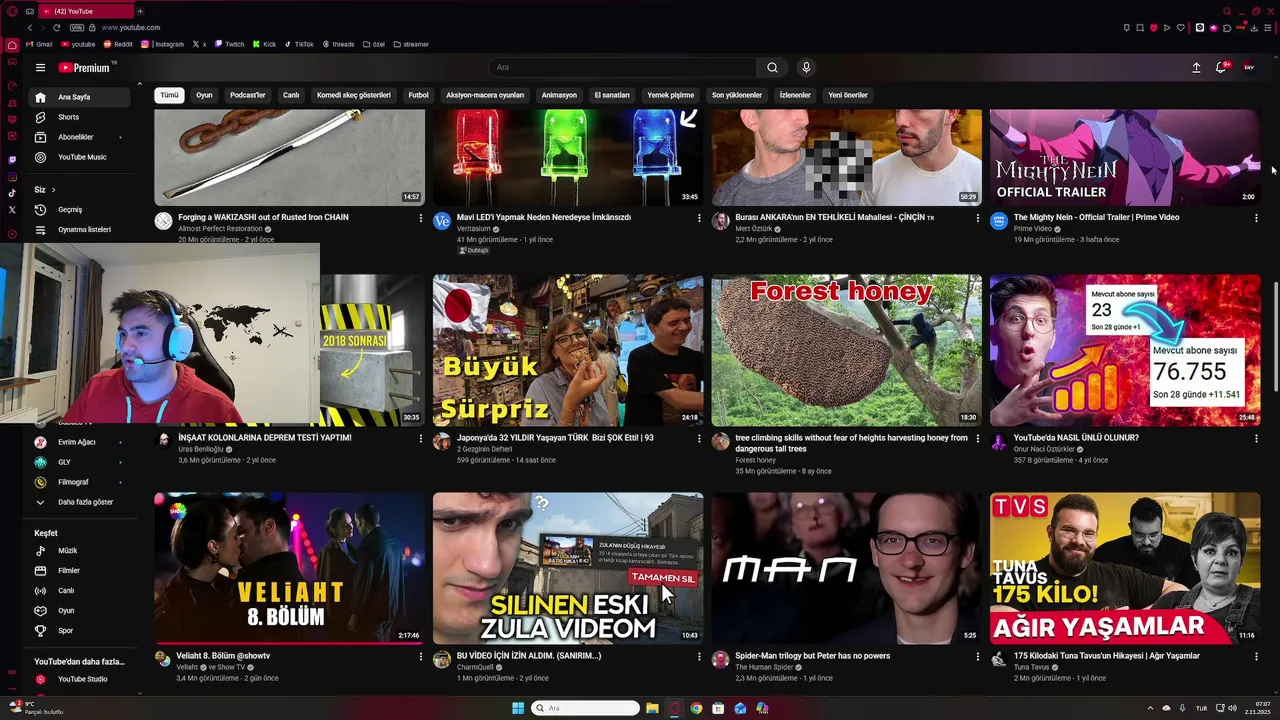Viewport: 1280px width, 720px height.
Task: Click the Windows taskbar search box
Action: (x=586, y=708)
